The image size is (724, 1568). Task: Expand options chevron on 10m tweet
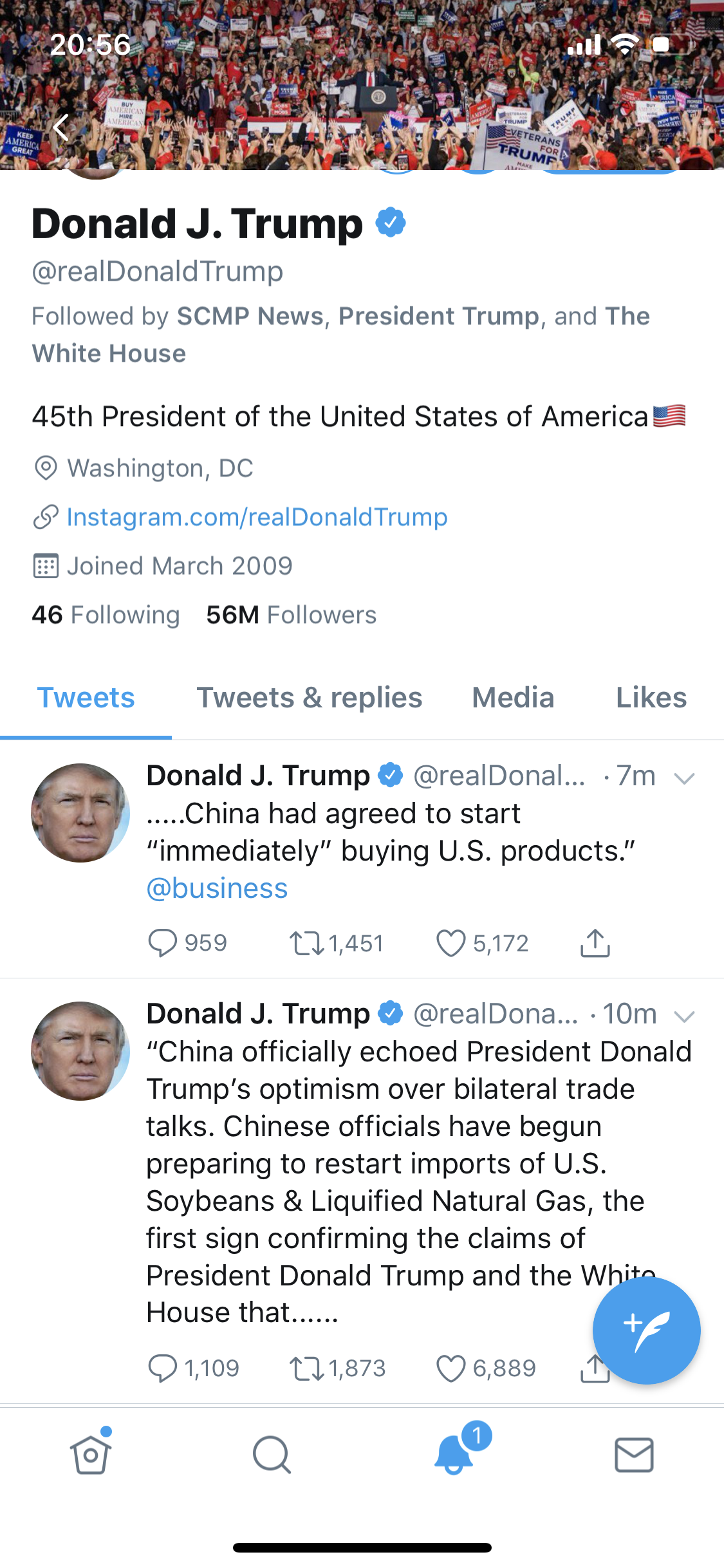pyautogui.click(x=683, y=1016)
